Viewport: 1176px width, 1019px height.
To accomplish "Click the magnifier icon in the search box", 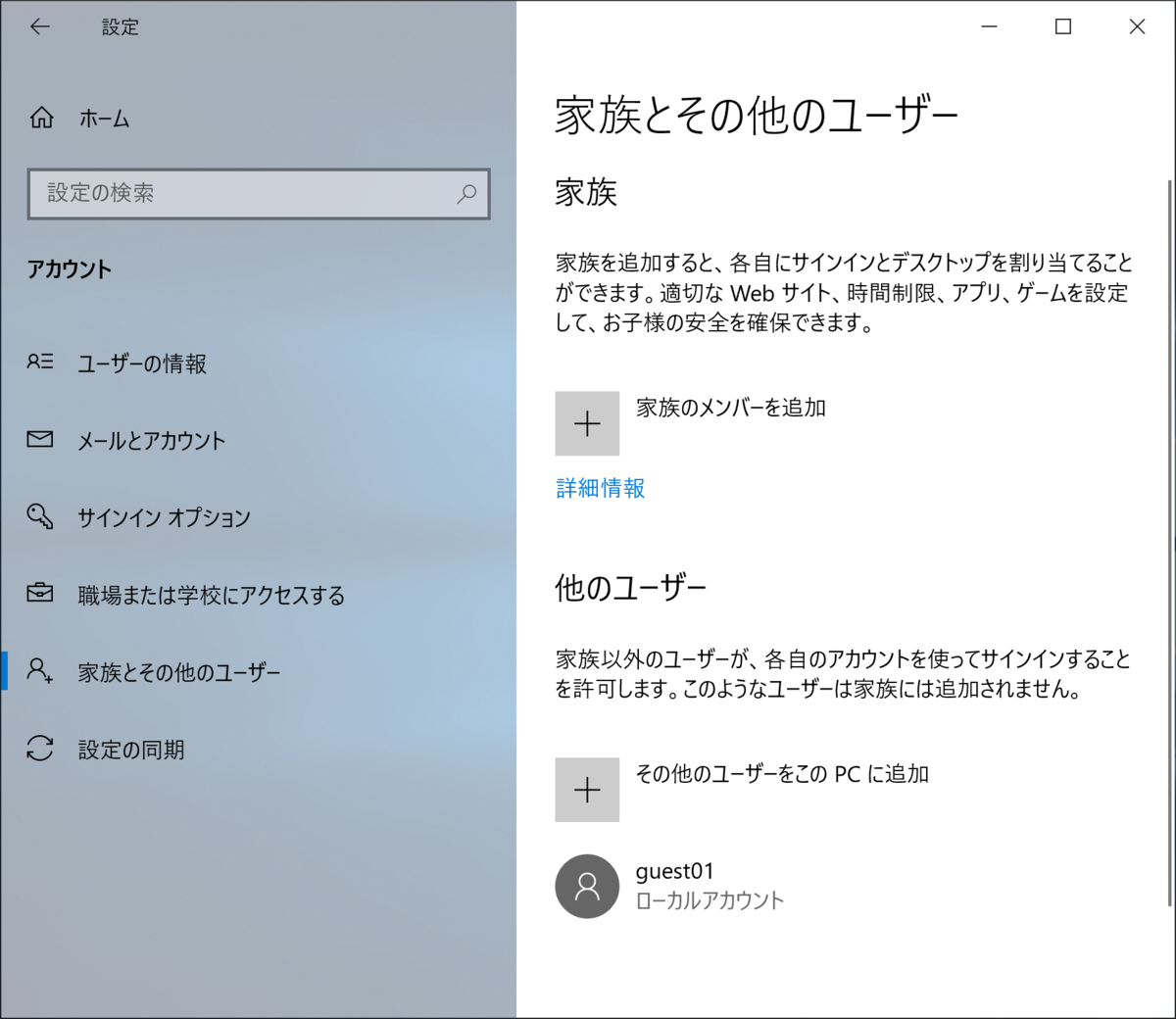I will coord(466,195).
